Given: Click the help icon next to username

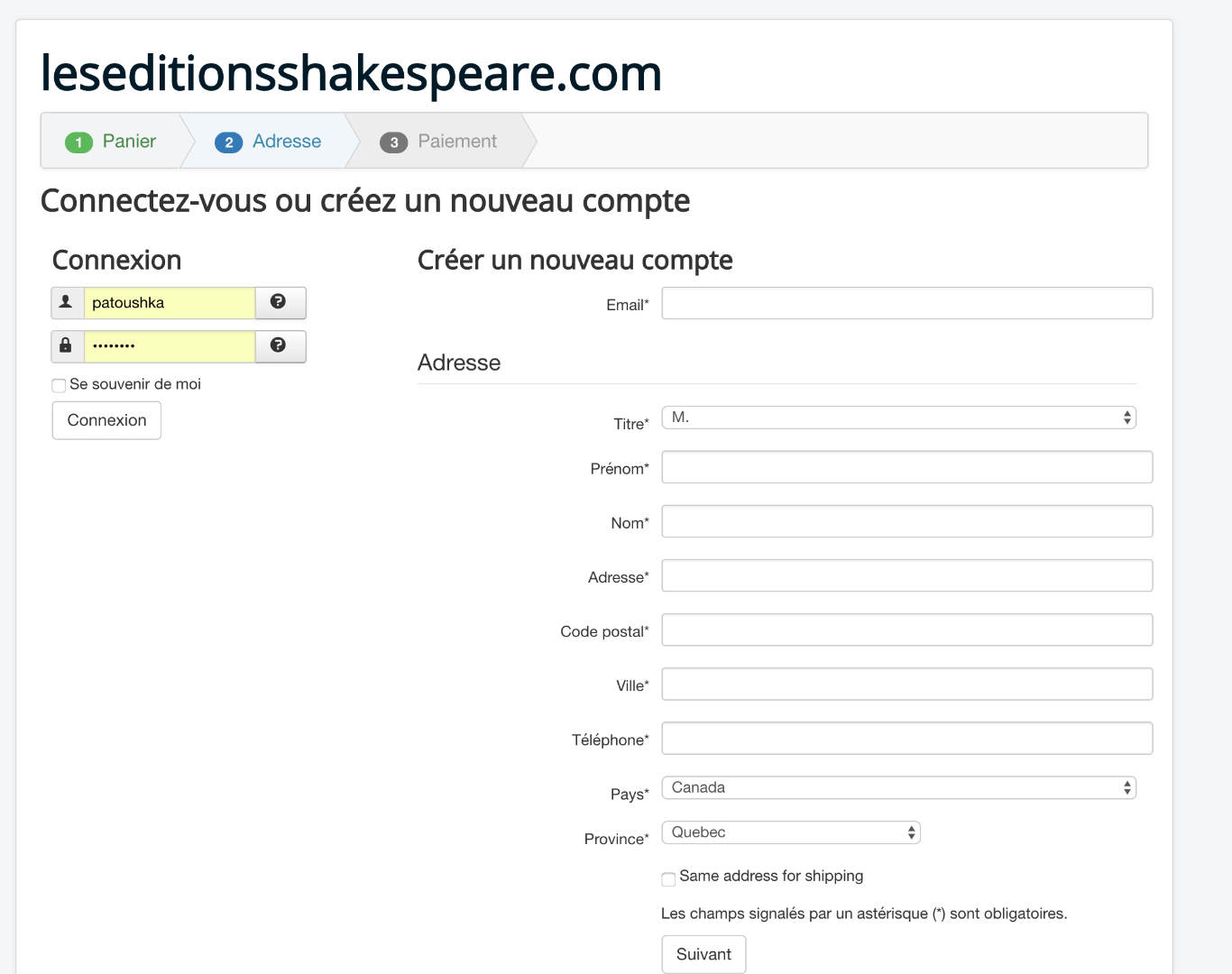Looking at the screenshot, I should tap(279, 302).
